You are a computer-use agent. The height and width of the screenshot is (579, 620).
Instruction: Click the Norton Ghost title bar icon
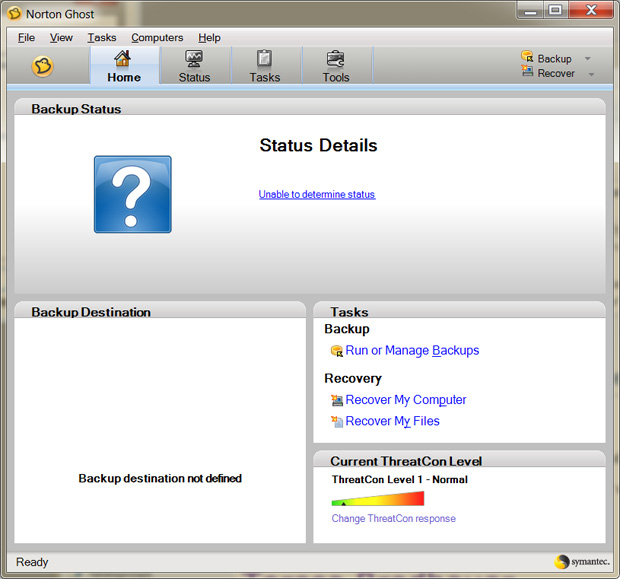(x=15, y=13)
